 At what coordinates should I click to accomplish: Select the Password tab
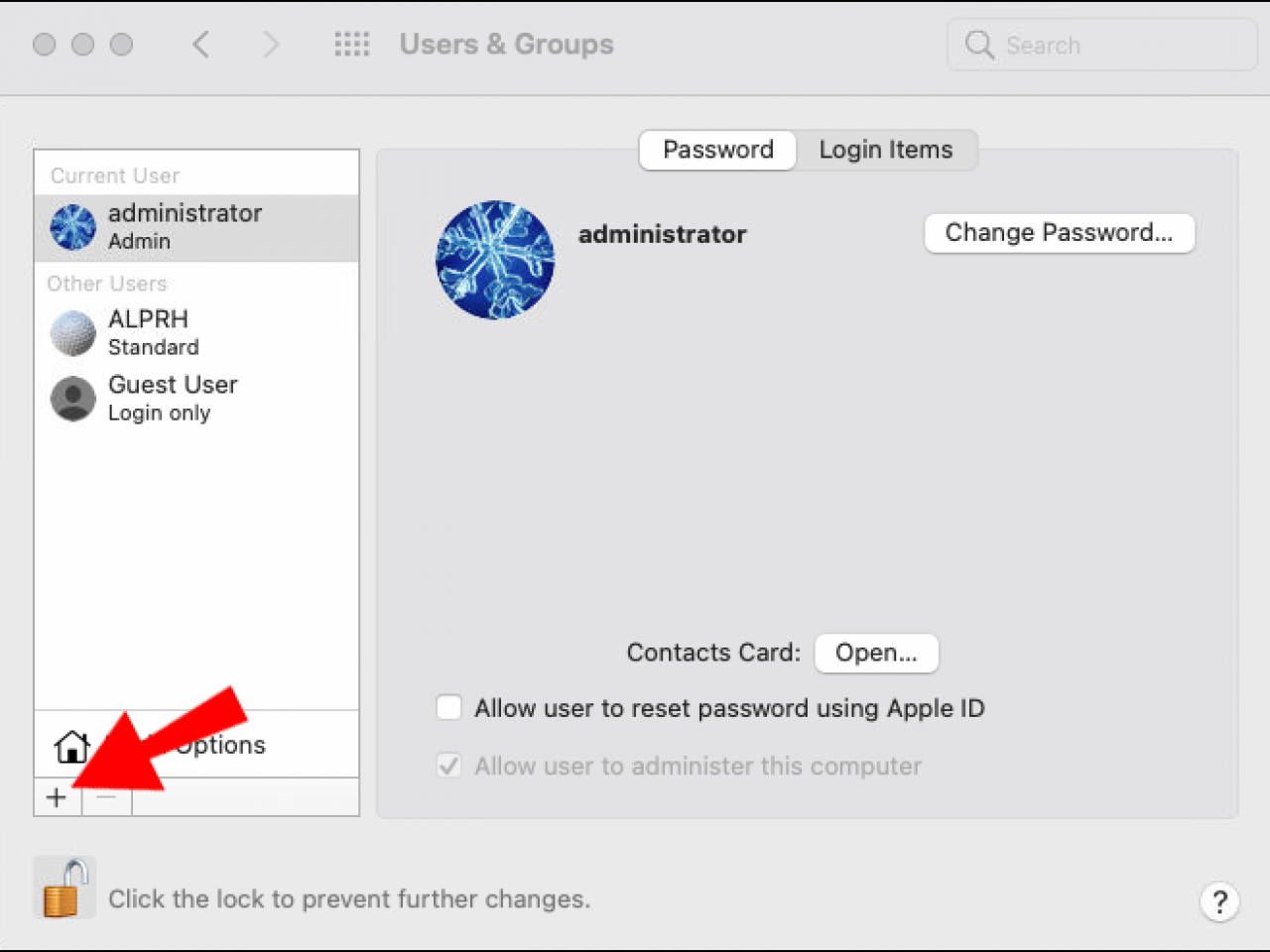[x=716, y=150]
